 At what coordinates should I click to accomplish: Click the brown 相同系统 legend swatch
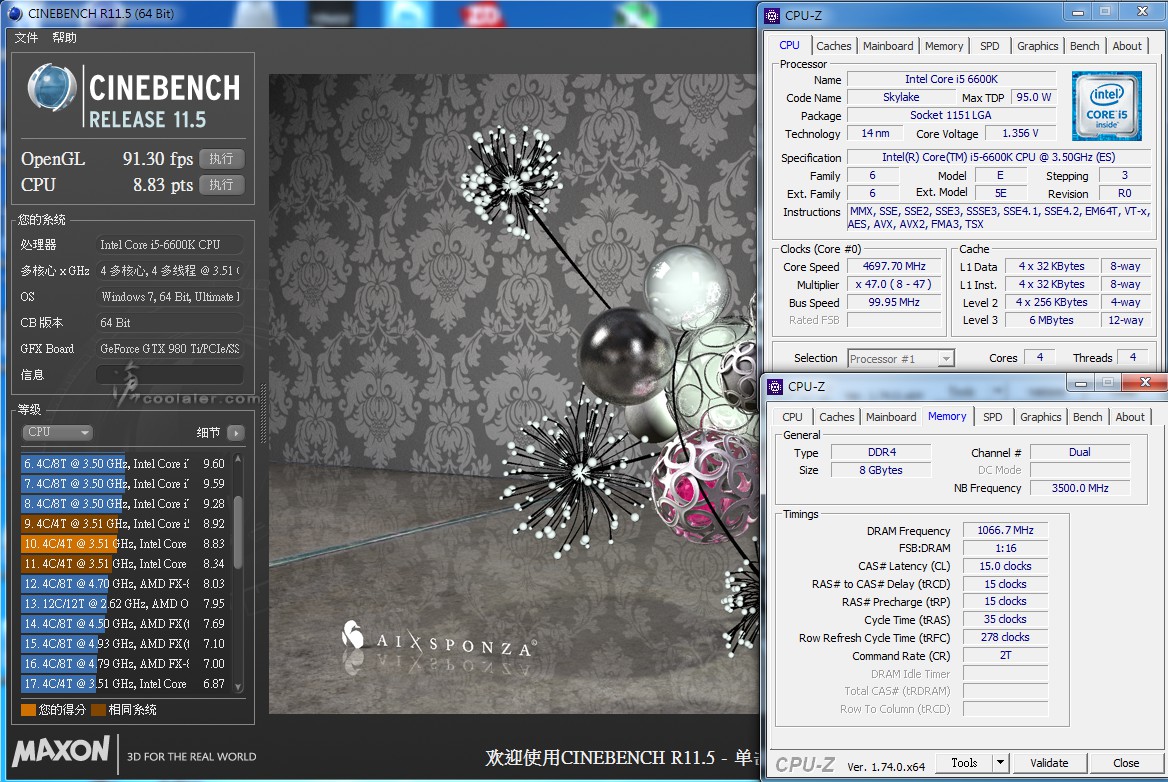coord(98,710)
